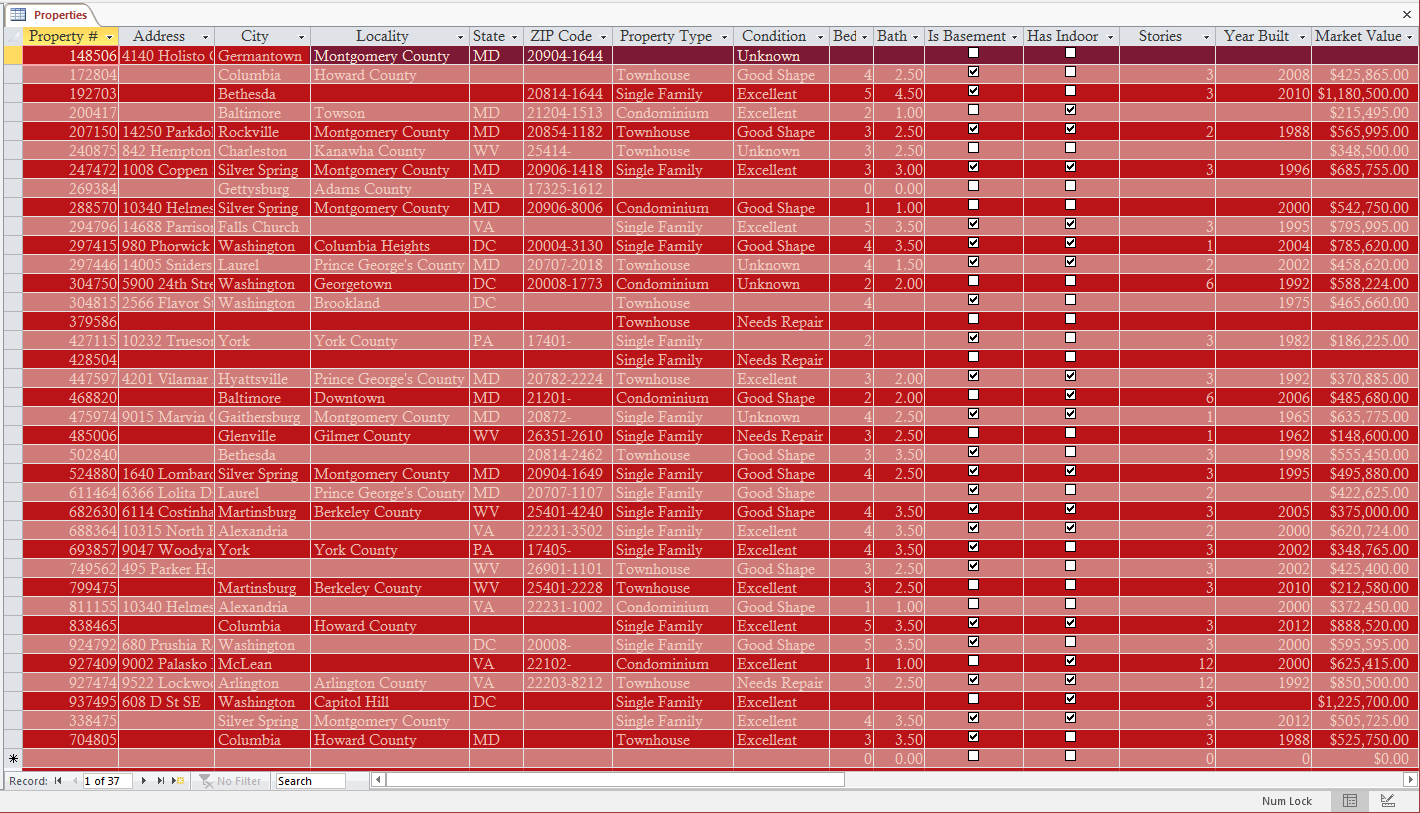Toggle Has Indoor checkbox for property 468820

pyautogui.click(x=1070, y=395)
